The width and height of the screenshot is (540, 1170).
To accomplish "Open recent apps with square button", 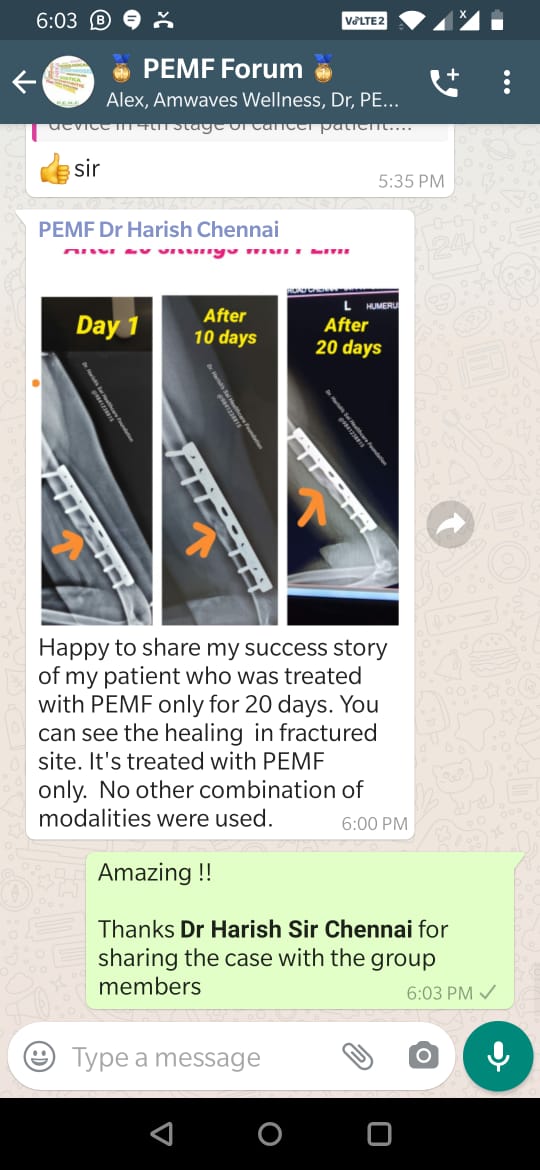I will coord(379,1133).
